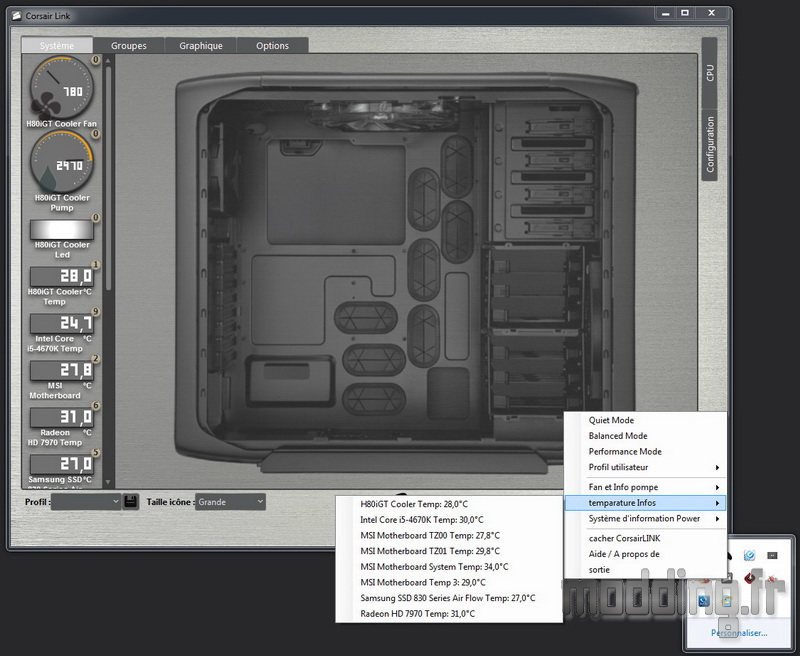Click the H80iGT Cooler Temp 28,0 display
Screen dimensions: 800x656
point(62,276)
